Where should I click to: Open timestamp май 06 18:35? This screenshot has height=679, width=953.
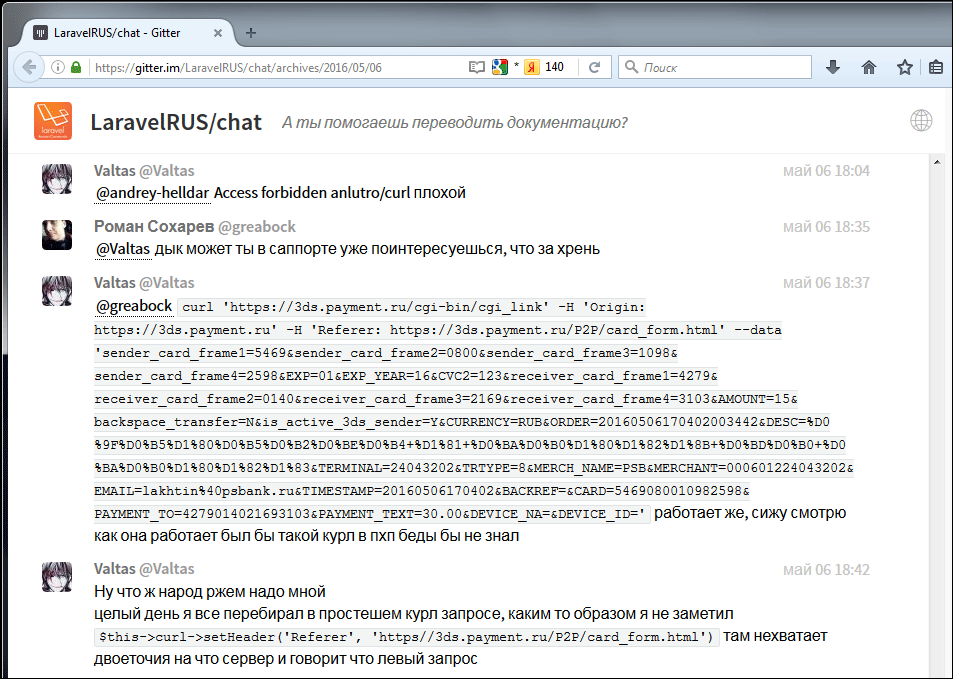[x=826, y=227]
